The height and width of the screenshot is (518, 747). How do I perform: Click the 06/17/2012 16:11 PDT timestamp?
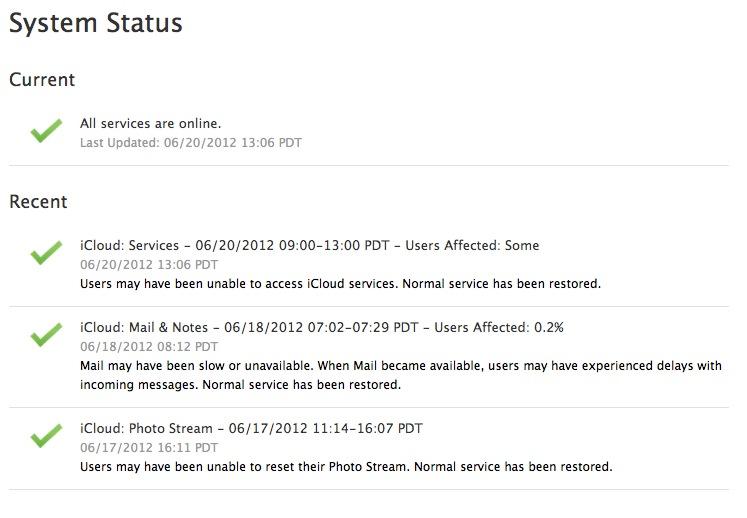pos(149,447)
